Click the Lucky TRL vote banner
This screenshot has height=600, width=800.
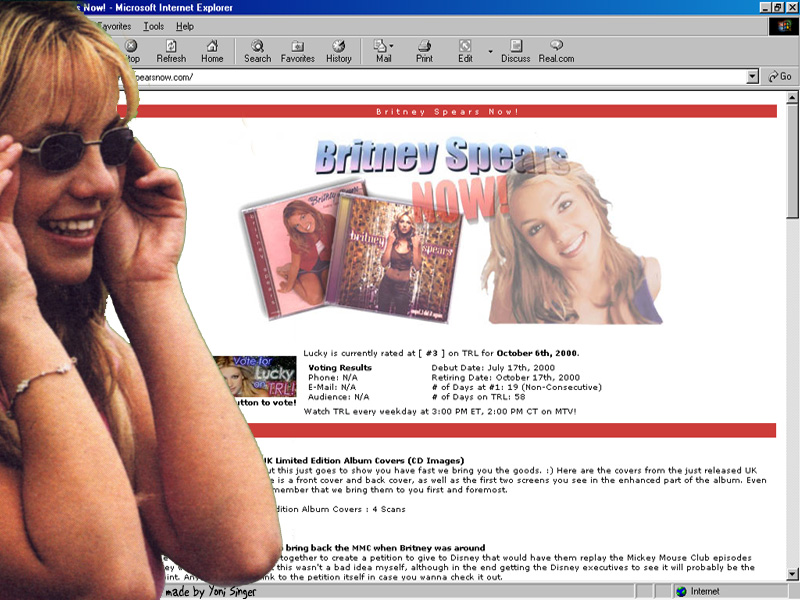coord(255,376)
